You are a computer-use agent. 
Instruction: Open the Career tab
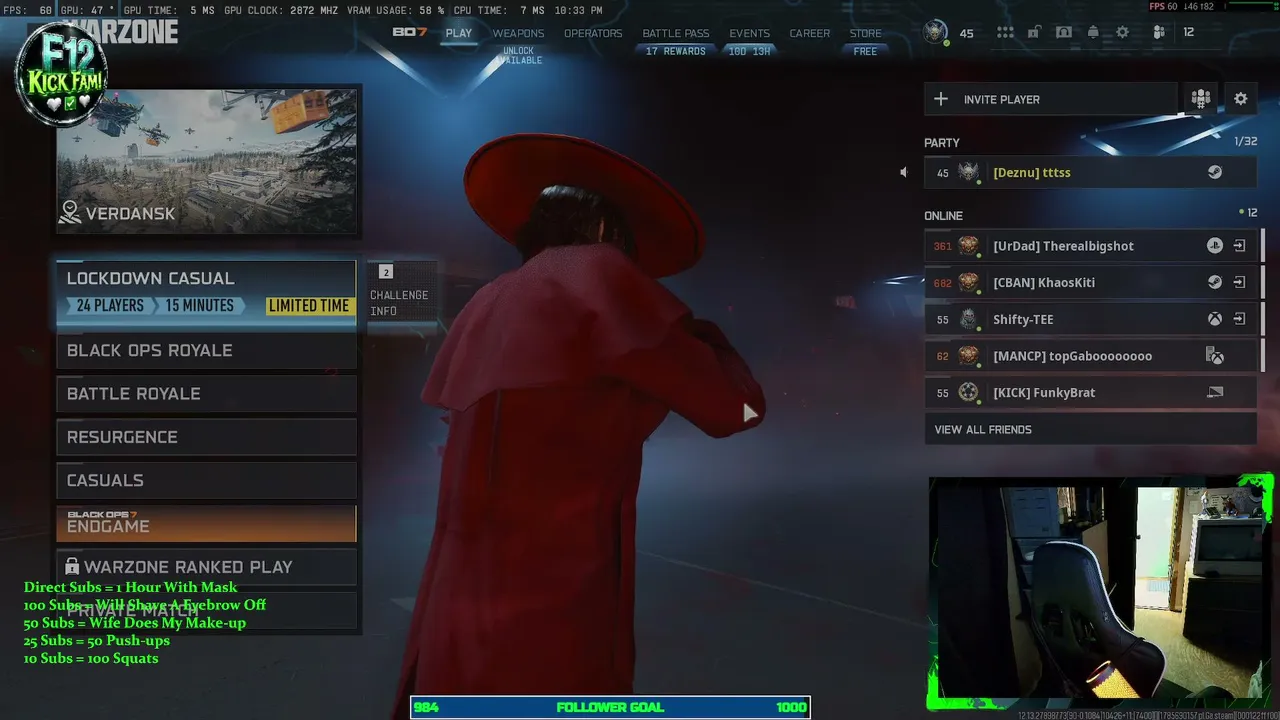[x=810, y=33]
